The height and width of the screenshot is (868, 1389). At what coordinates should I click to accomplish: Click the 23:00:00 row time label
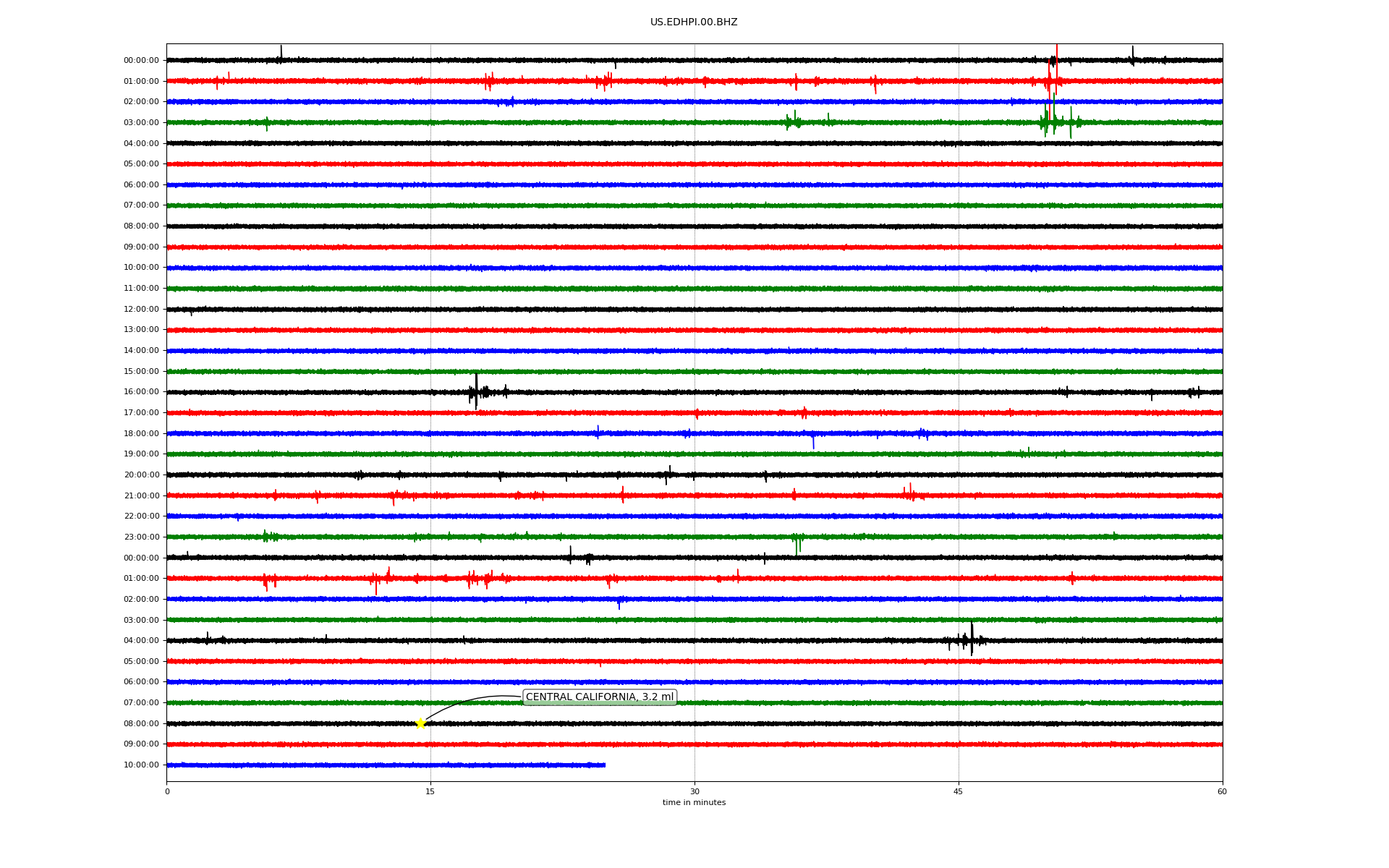(141, 537)
